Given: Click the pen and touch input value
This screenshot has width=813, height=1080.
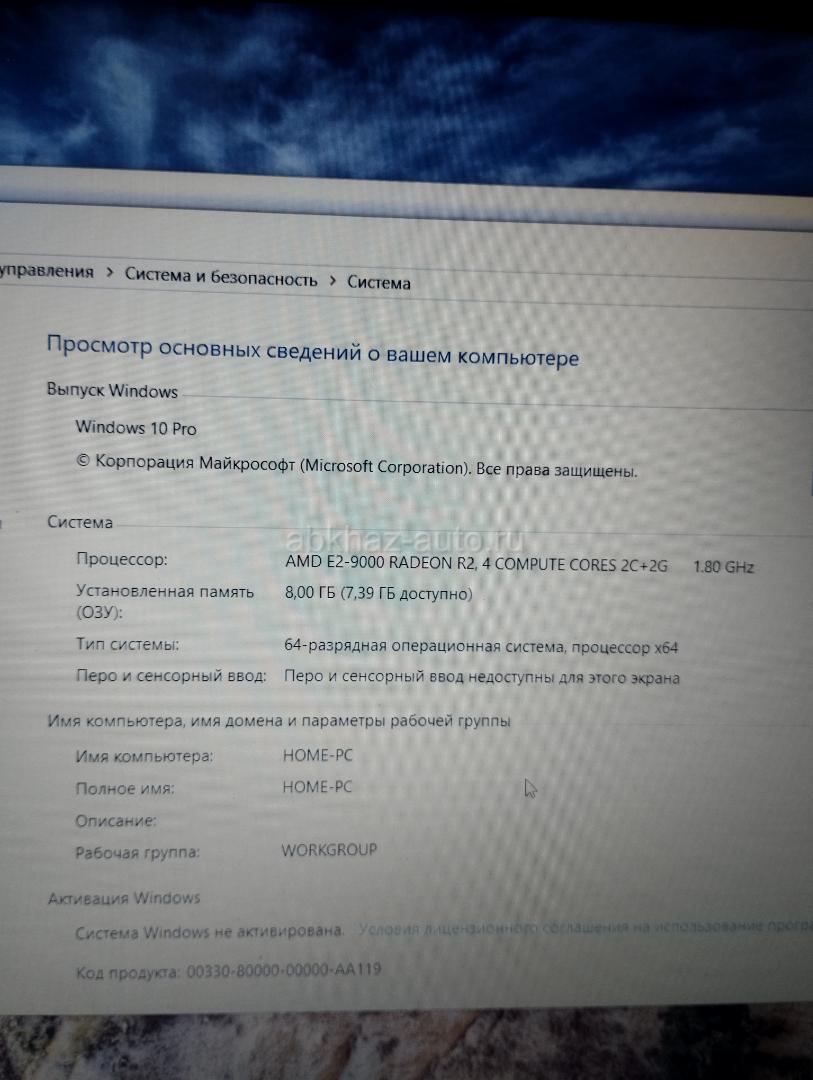Looking at the screenshot, I should pos(481,677).
